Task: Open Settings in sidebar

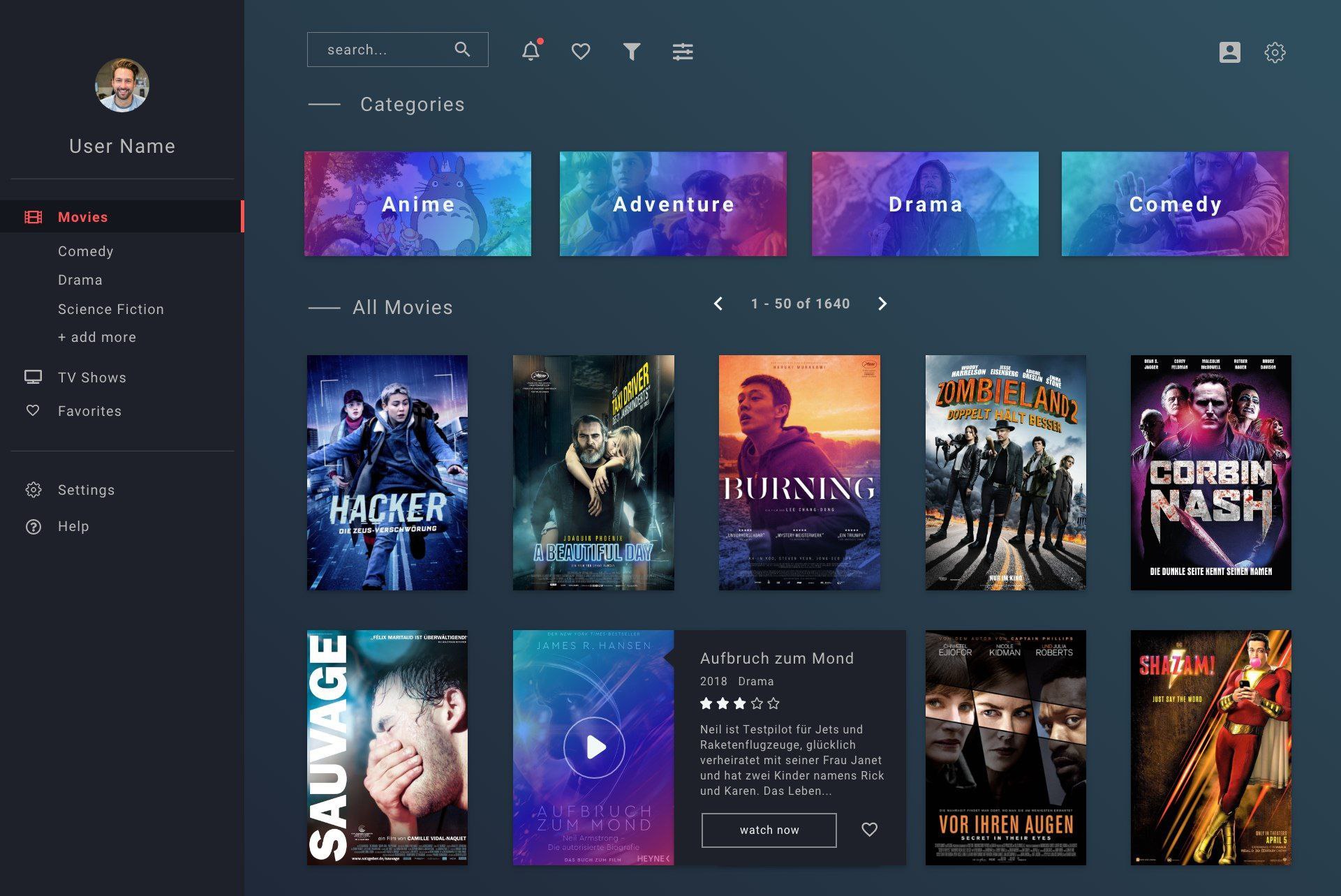Action: click(x=87, y=490)
